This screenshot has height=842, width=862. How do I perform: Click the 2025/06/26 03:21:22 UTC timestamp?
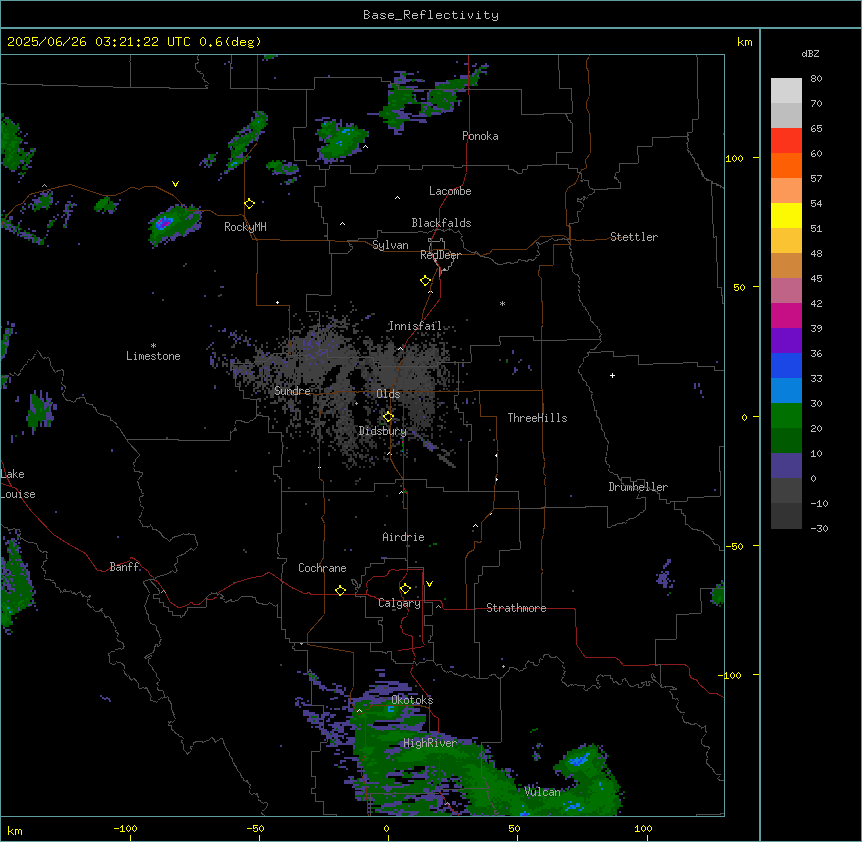tap(99, 42)
